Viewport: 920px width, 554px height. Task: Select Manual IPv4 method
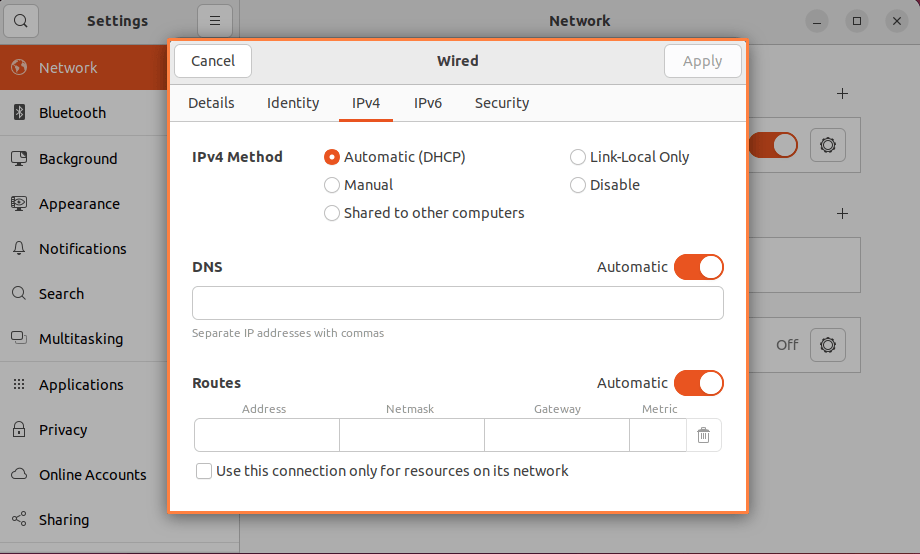click(358, 185)
